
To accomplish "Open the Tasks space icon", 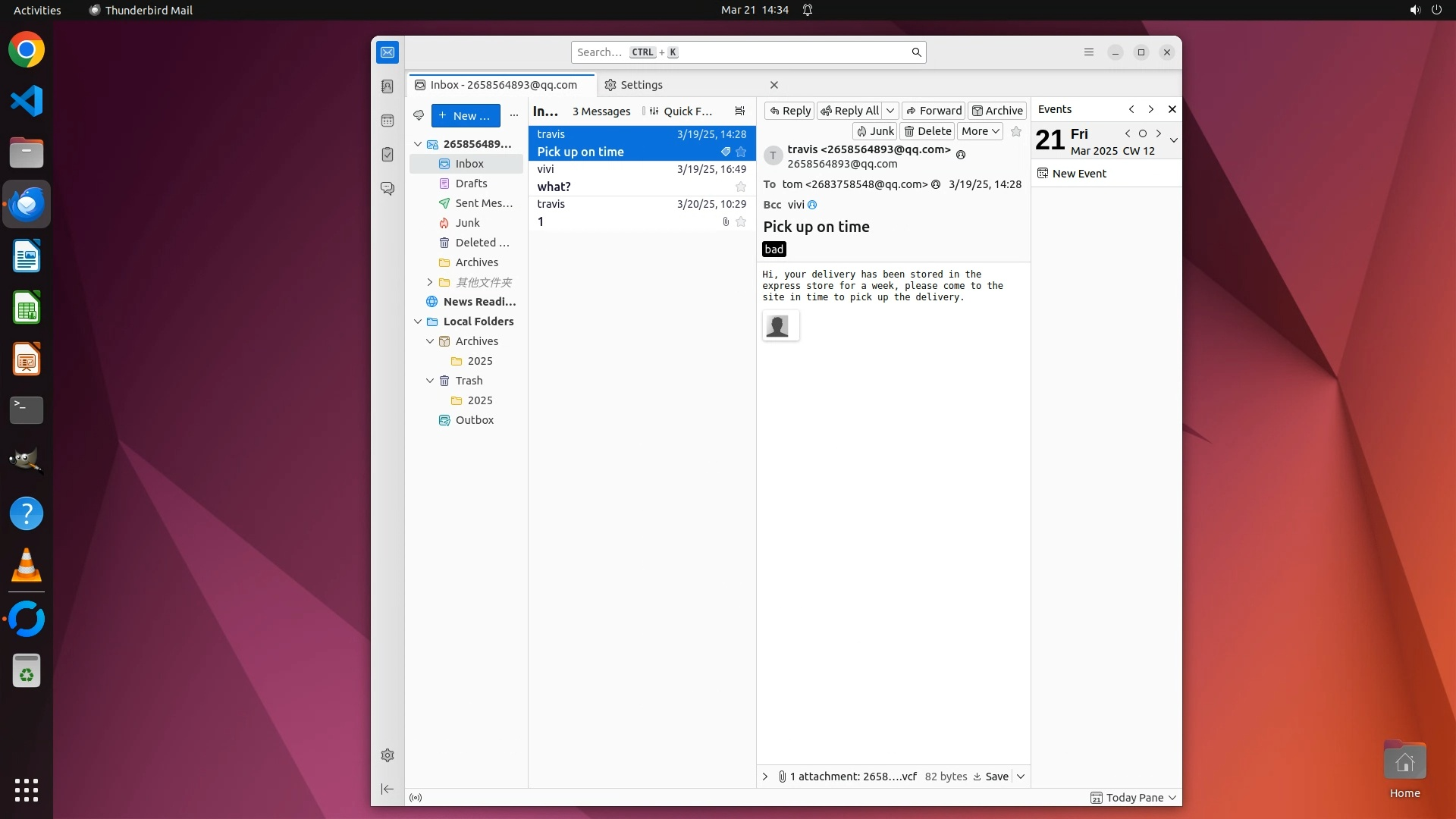I will click(388, 155).
